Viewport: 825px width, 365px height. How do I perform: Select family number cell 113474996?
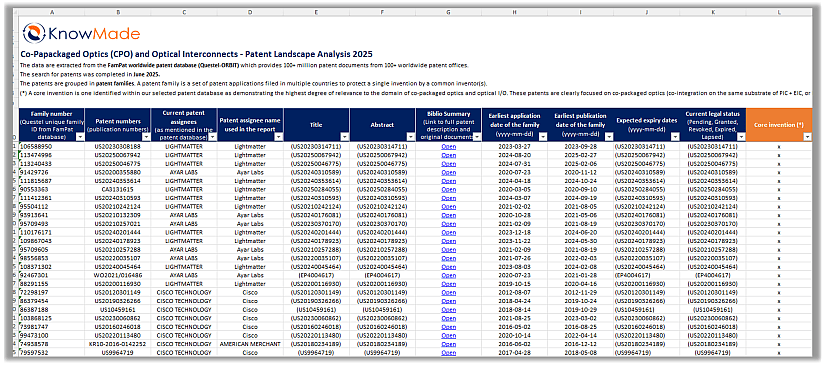[51, 155]
